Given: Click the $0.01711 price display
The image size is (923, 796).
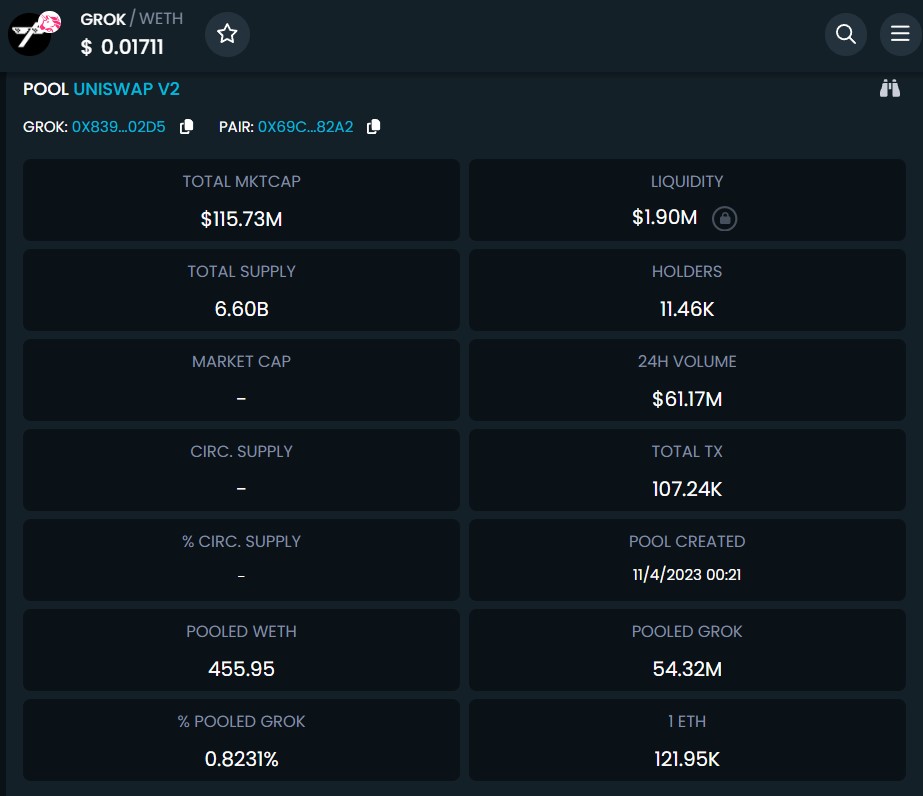Looking at the screenshot, I should coord(122,47).
